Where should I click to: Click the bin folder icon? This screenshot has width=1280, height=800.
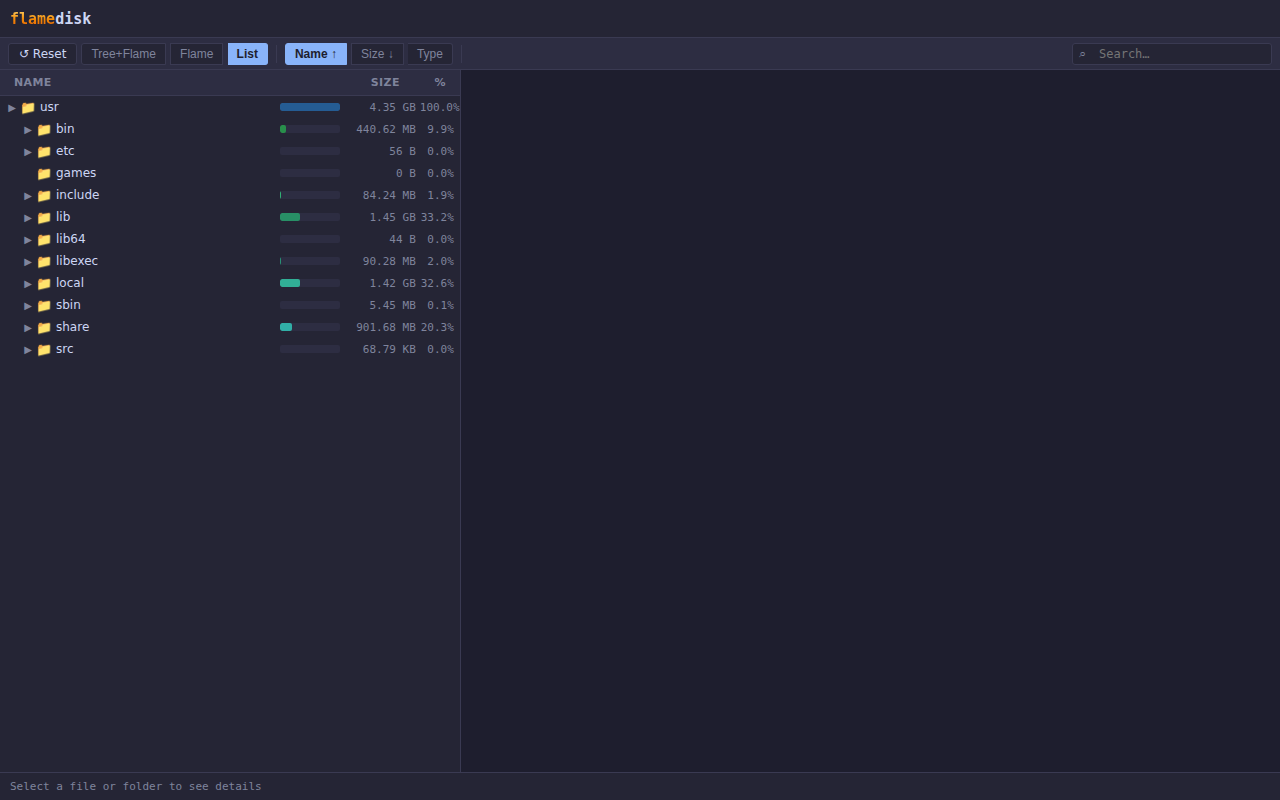point(44,130)
